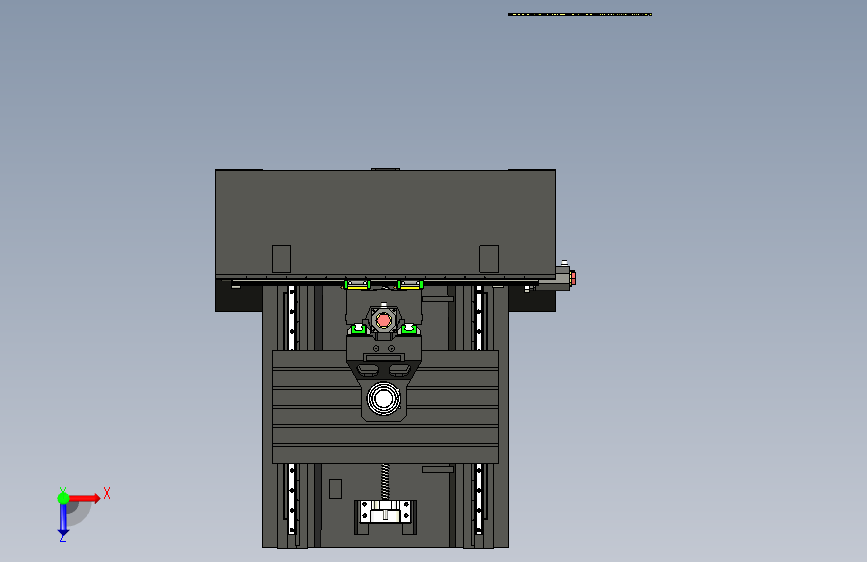Select the white circular spindle nose
This screenshot has width=867, height=562.
384,398
